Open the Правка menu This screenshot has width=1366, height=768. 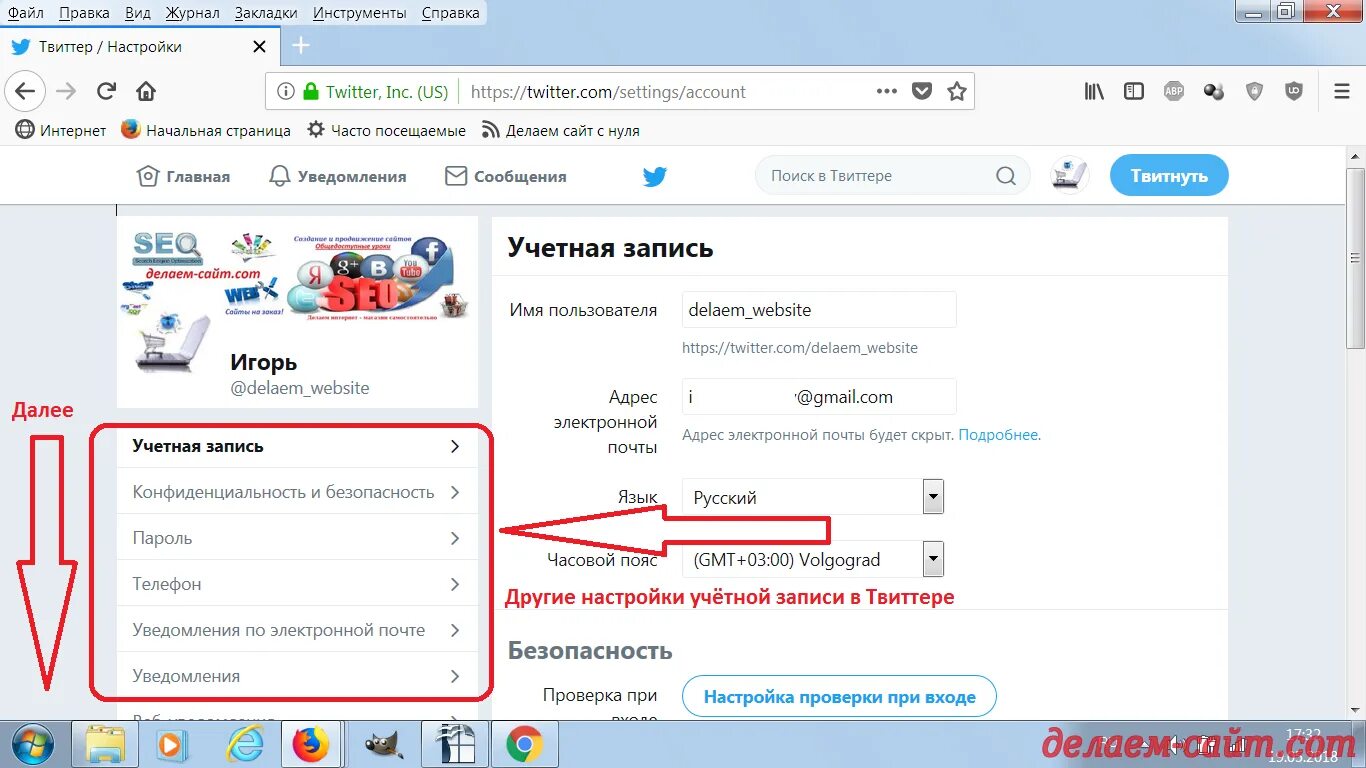tap(84, 13)
